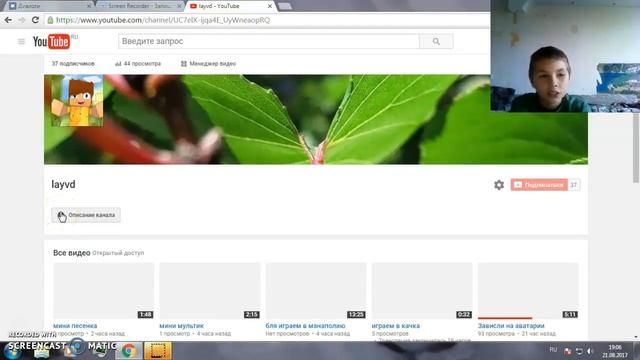640x360 pixels.
Task: Click the 37 подписчиков subscribers link
Action: [x=73, y=64]
